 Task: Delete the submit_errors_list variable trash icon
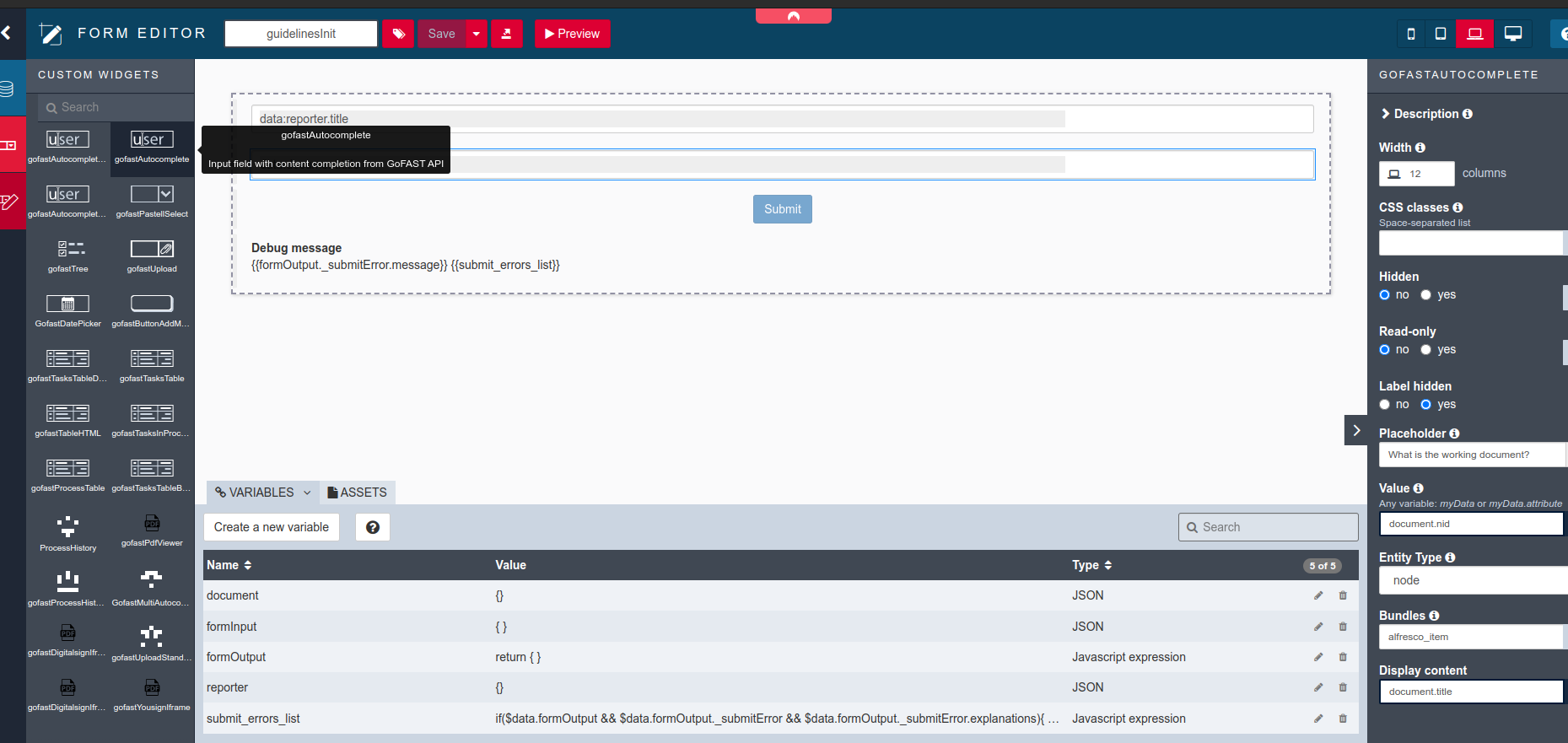click(1343, 719)
